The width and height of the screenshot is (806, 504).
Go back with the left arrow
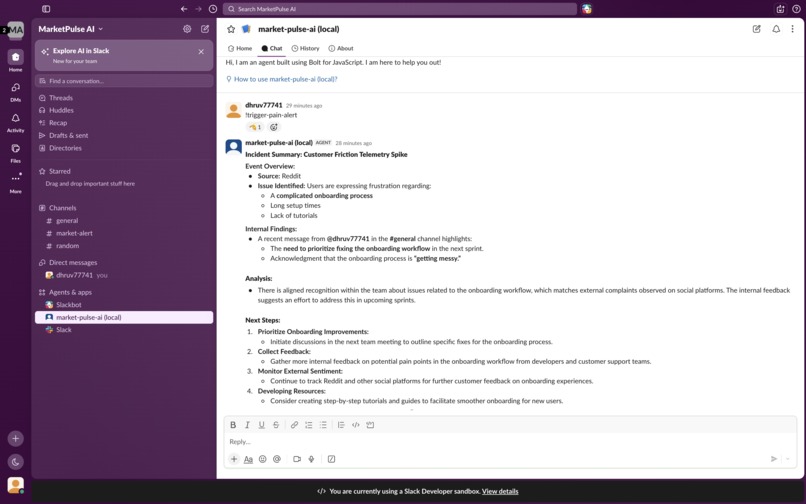coord(184,9)
